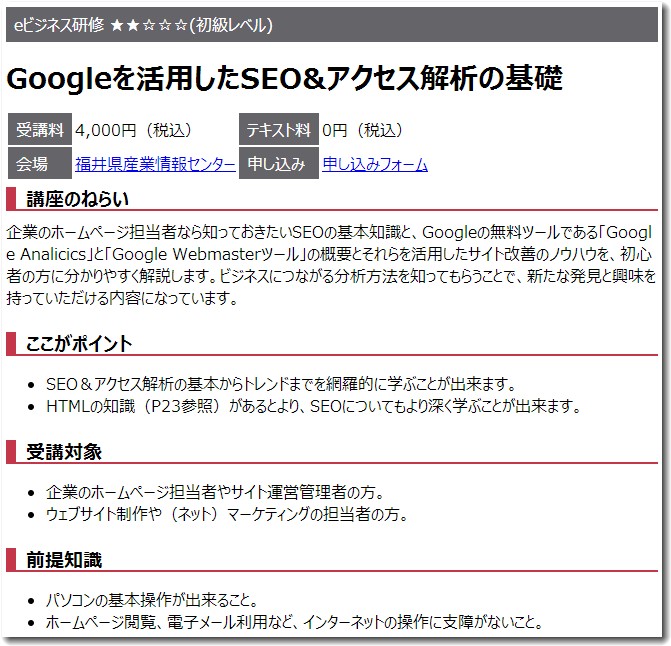Click the ここがポイント section heading

pos(79,344)
